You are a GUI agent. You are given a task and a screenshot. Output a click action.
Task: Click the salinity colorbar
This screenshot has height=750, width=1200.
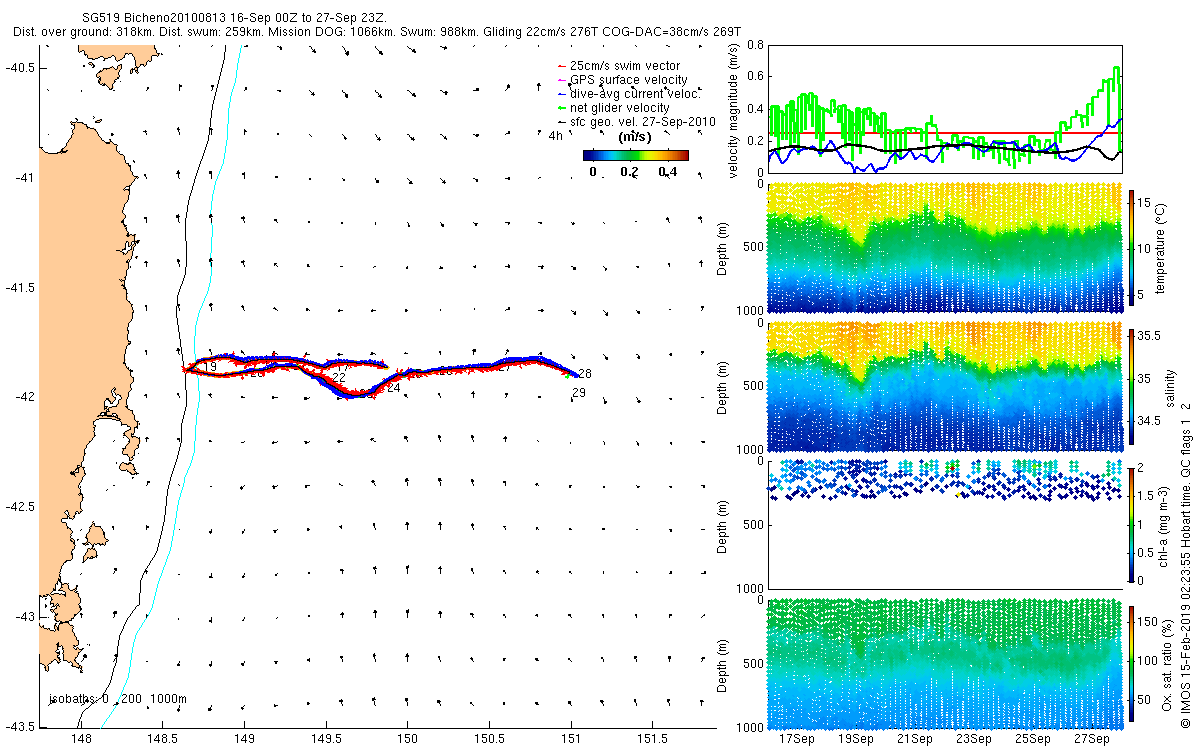(1132, 386)
